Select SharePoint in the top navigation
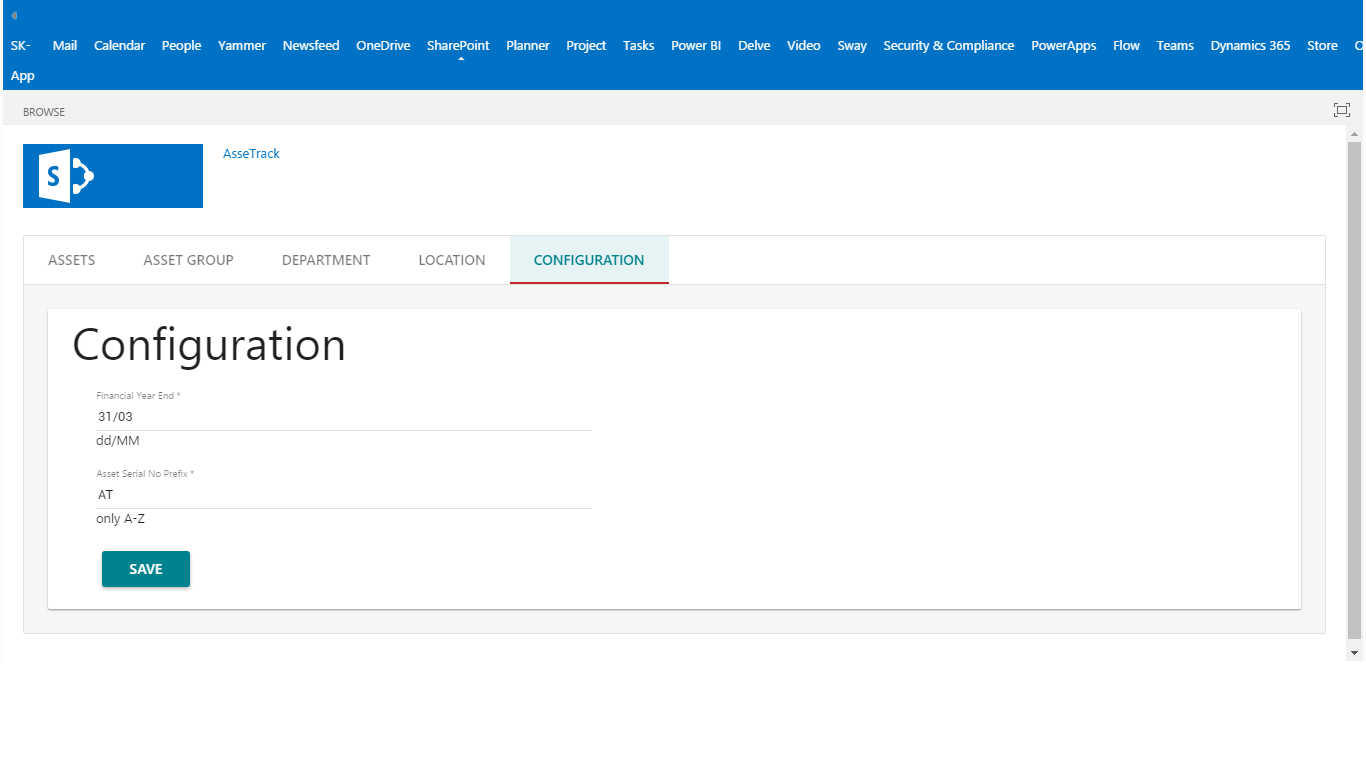This screenshot has width=1366, height=768. click(x=458, y=45)
